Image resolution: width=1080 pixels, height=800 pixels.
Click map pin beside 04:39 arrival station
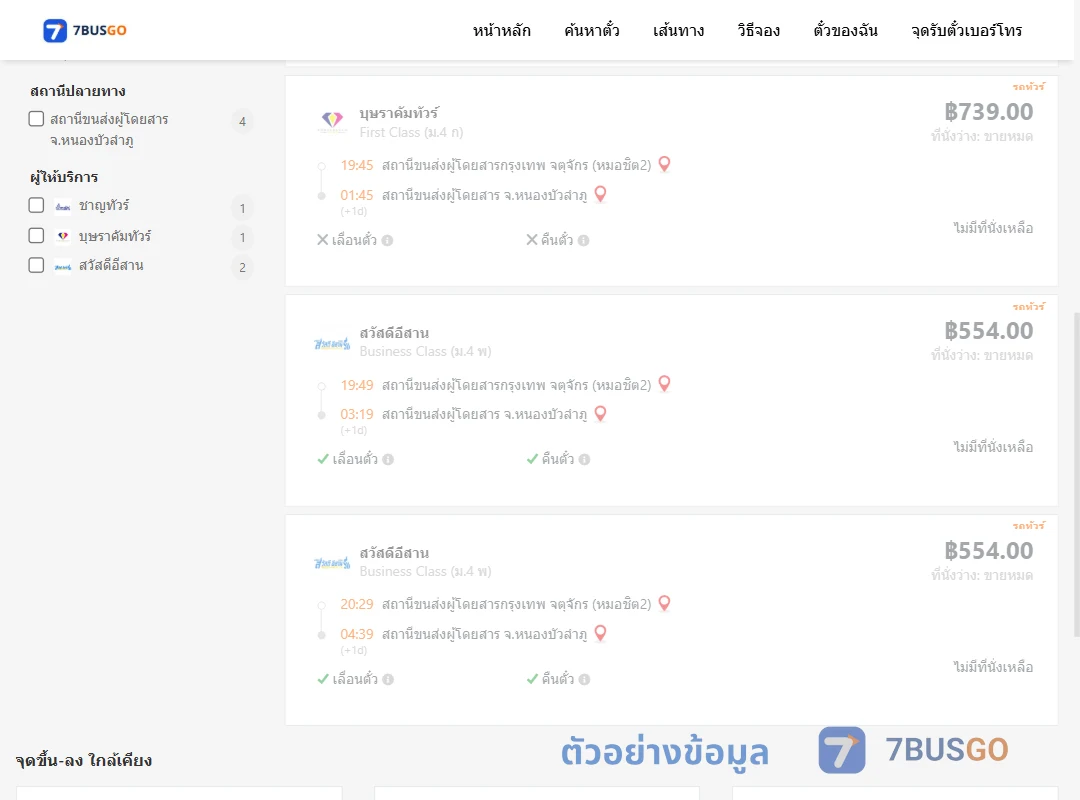pyautogui.click(x=601, y=633)
